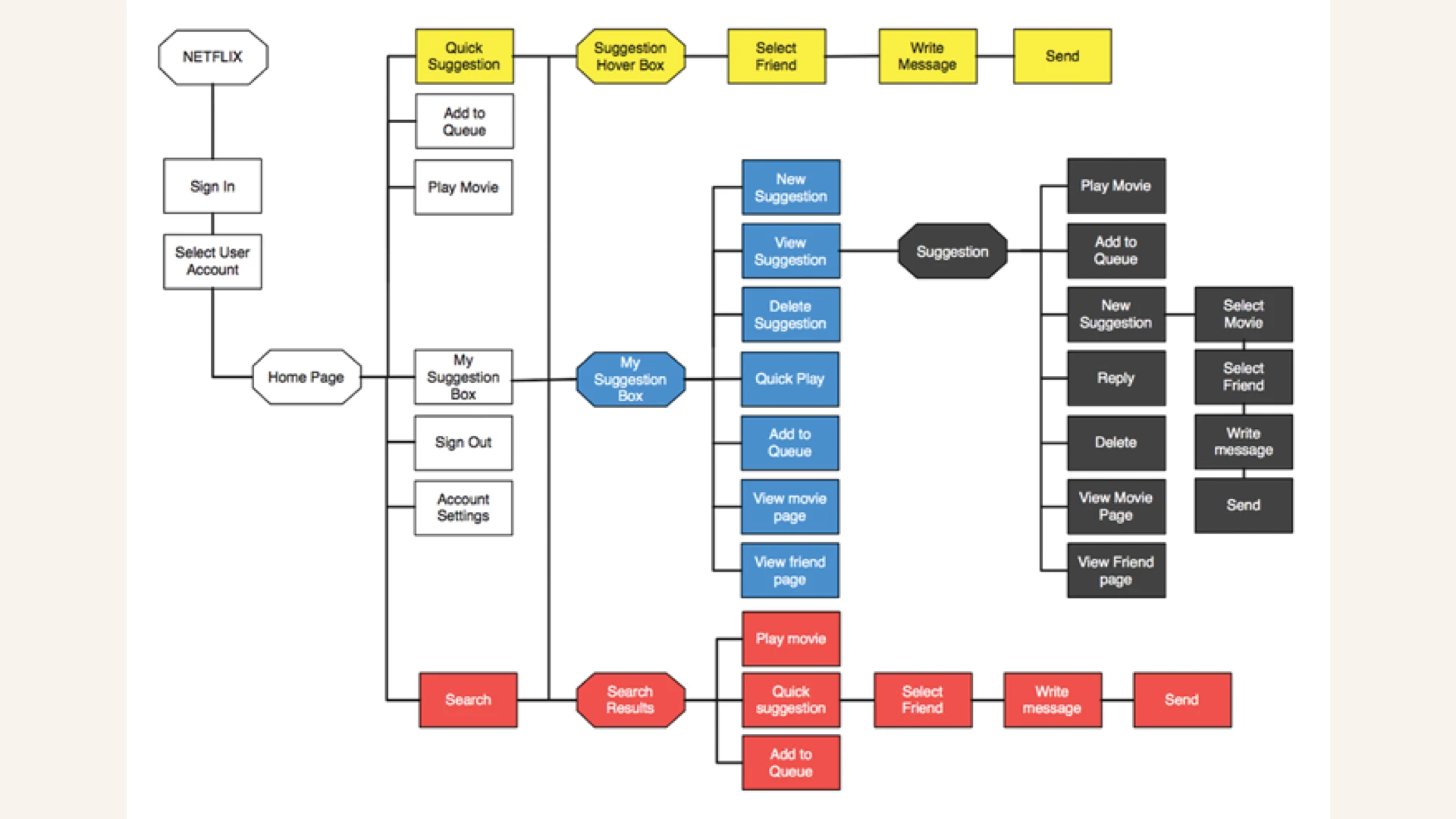Click the Send yellow endpoint node
The image size is (1456, 819).
pos(1072,55)
